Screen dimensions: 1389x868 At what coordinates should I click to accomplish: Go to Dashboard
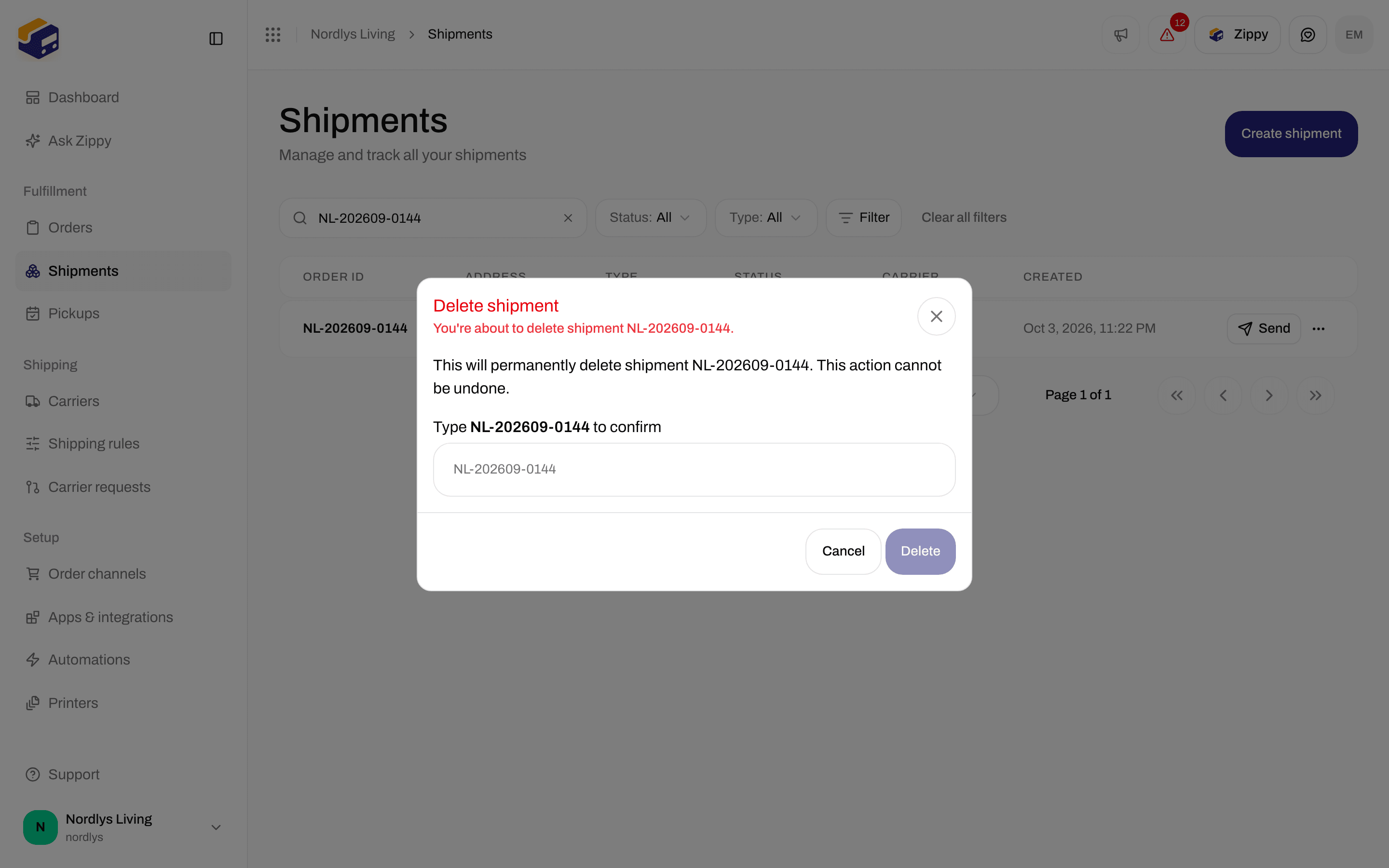pyautogui.click(x=123, y=97)
